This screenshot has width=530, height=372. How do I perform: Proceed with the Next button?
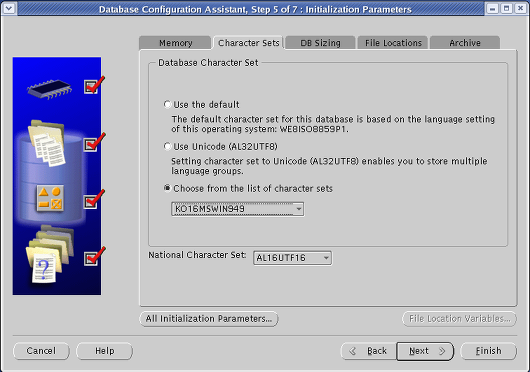425,351
